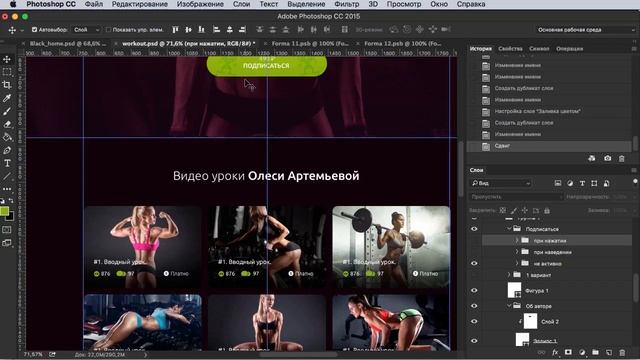The height and width of the screenshot is (360, 640).
Task: Add layer style fx button
Action: [555, 352]
